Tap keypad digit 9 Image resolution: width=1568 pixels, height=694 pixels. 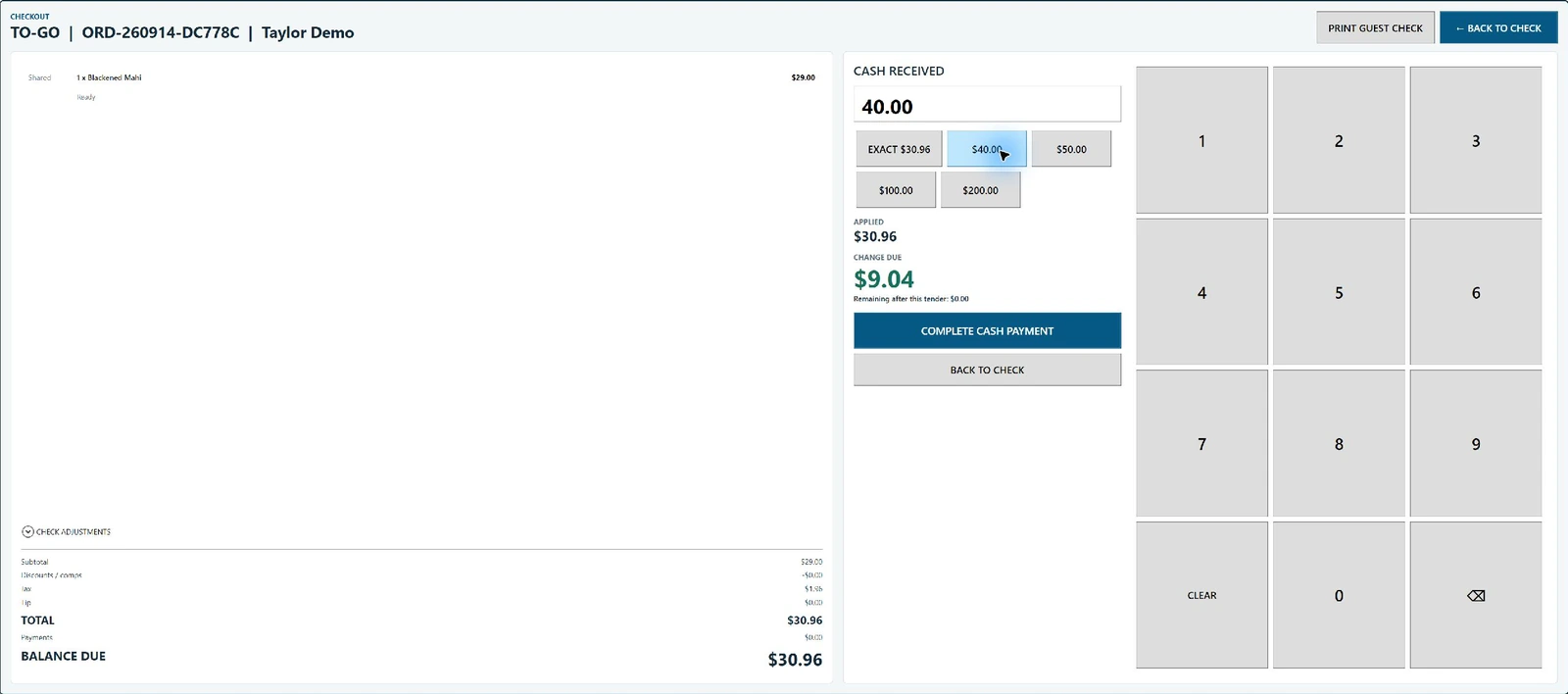(x=1476, y=443)
